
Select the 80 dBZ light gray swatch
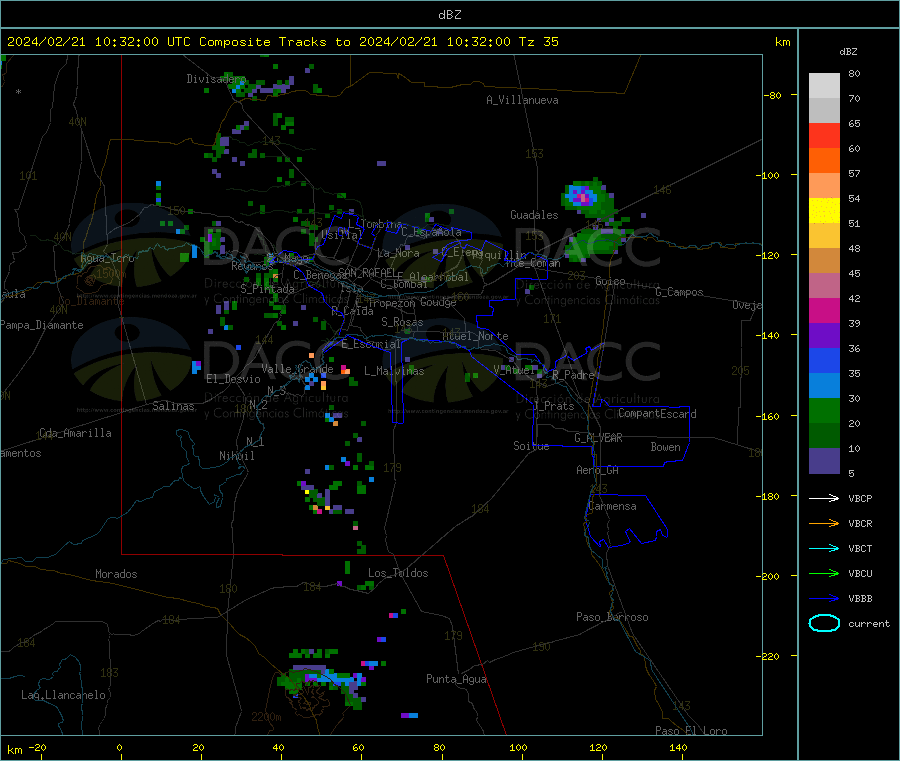(x=824, y=86)
